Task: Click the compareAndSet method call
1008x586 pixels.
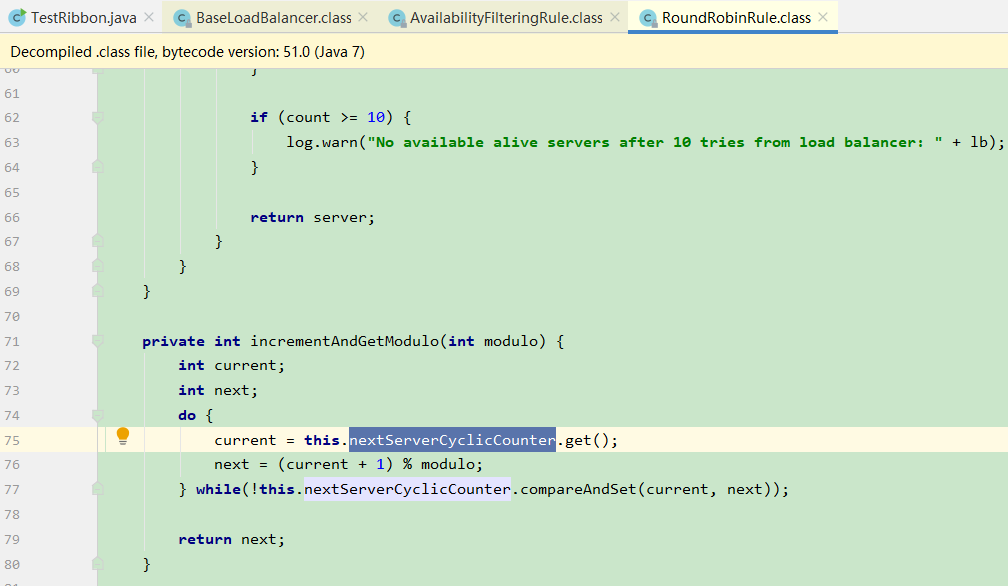Action: tap(578, 489)
